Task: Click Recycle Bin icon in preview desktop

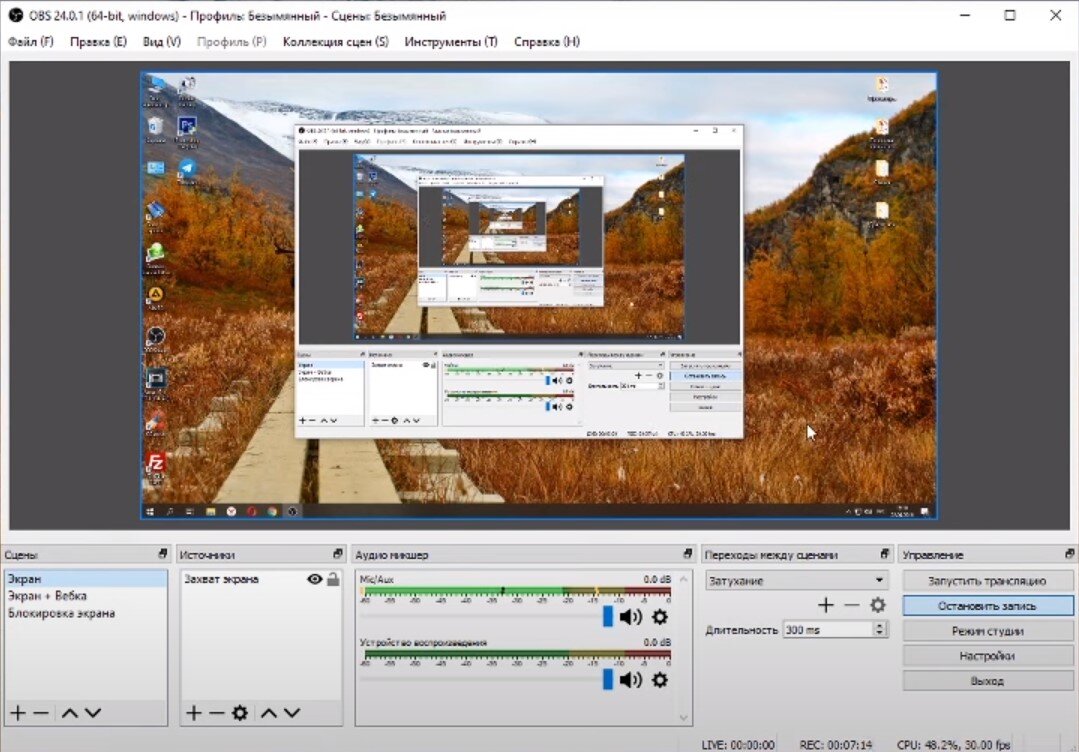Action: 156,126
